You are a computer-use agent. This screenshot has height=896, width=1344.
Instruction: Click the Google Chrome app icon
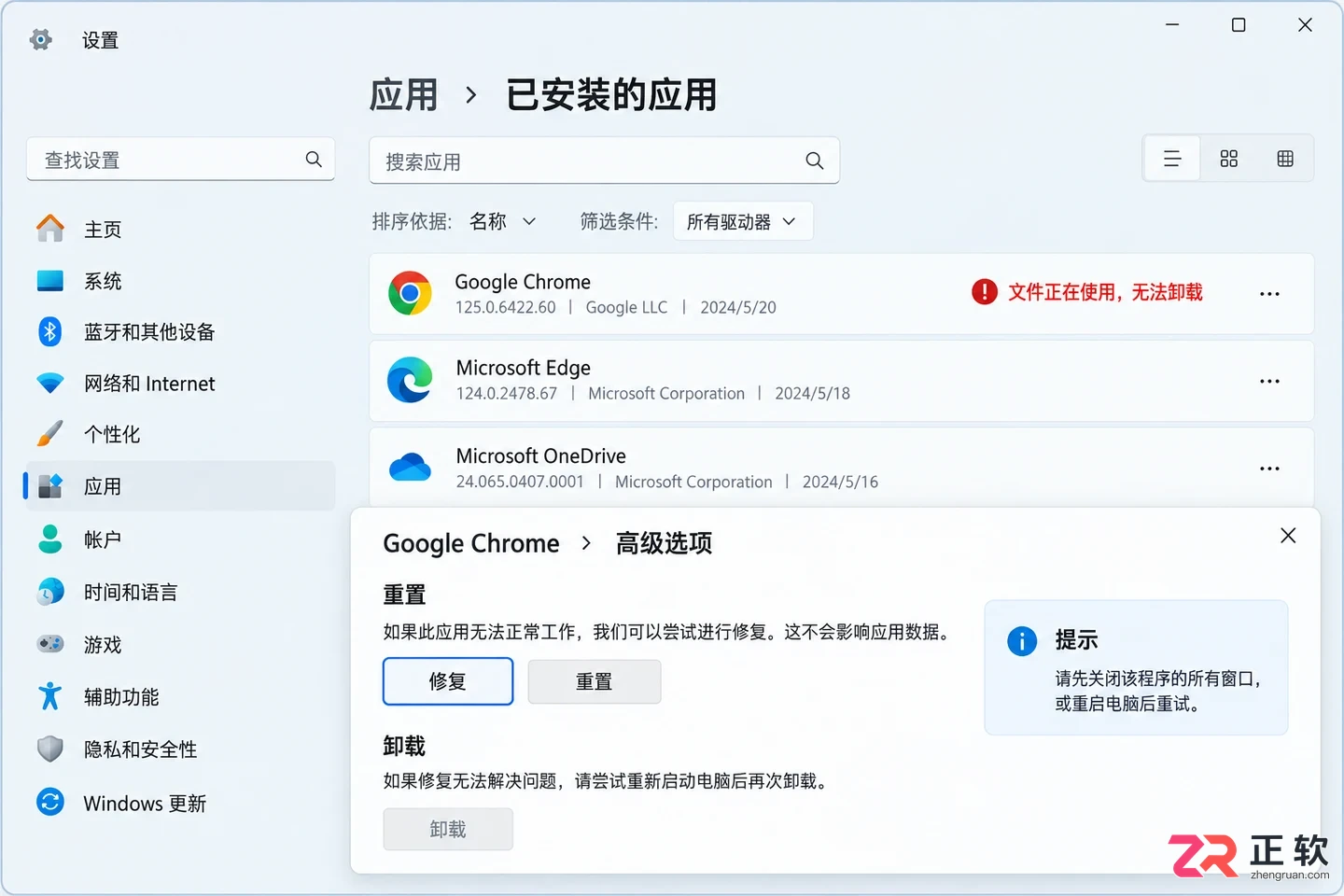coord(410,293)
